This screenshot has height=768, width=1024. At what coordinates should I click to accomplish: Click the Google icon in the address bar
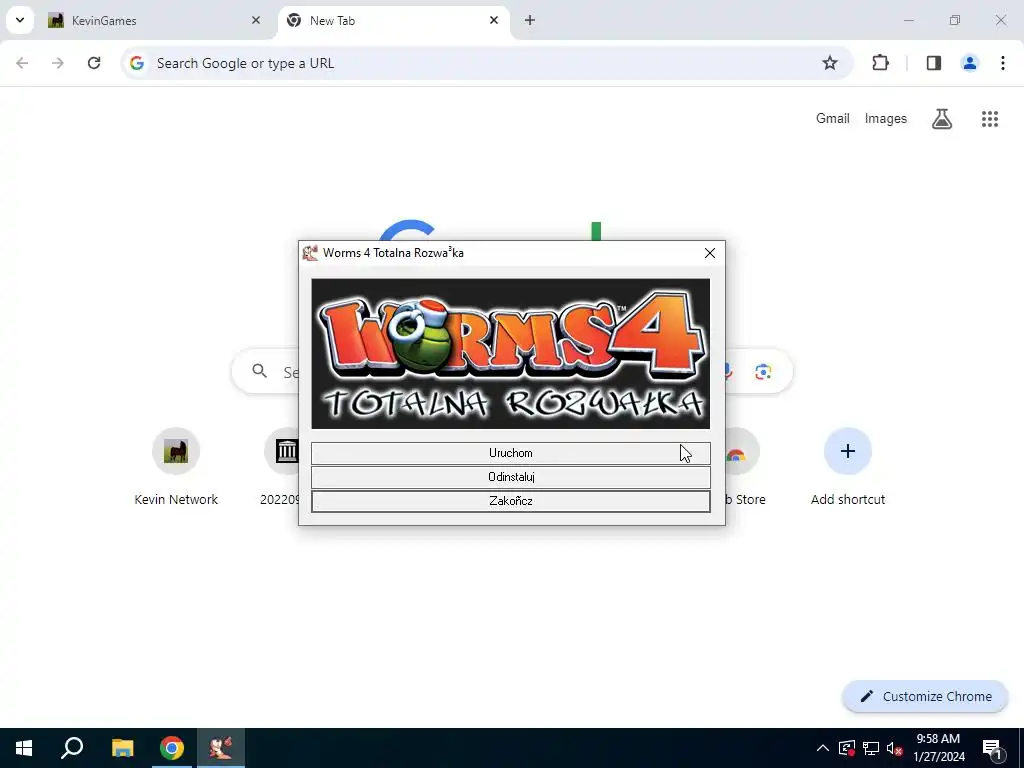coord(136,63)
